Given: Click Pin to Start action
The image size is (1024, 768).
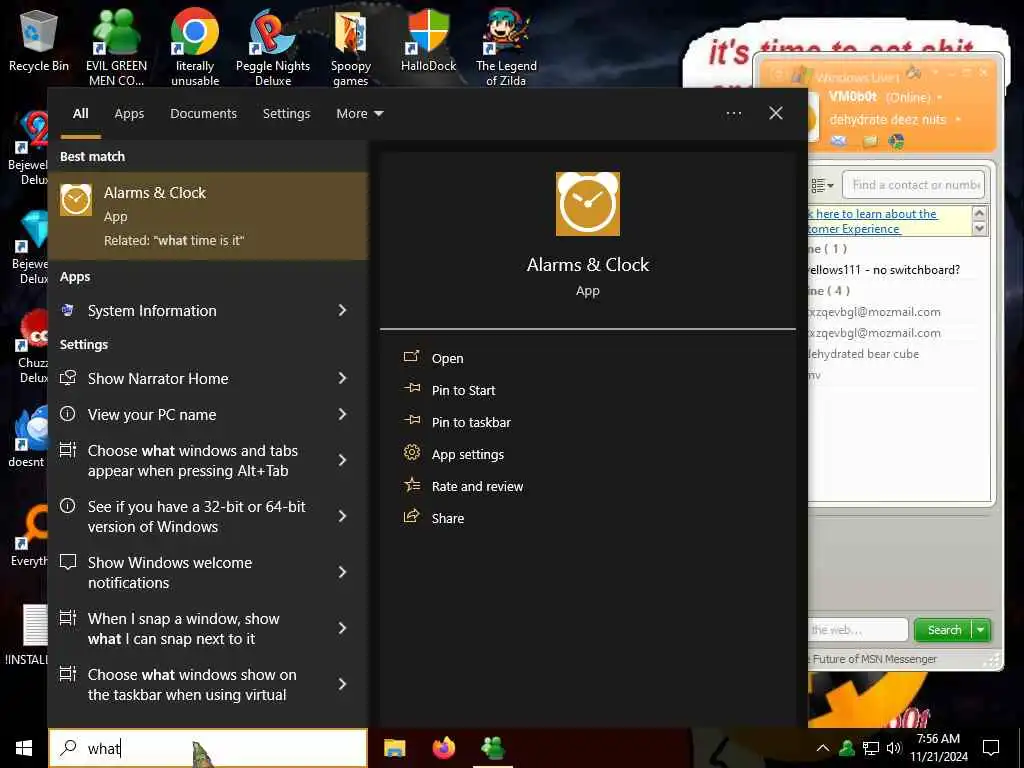Looking at the screenshot, I should [x=464, y=391].
